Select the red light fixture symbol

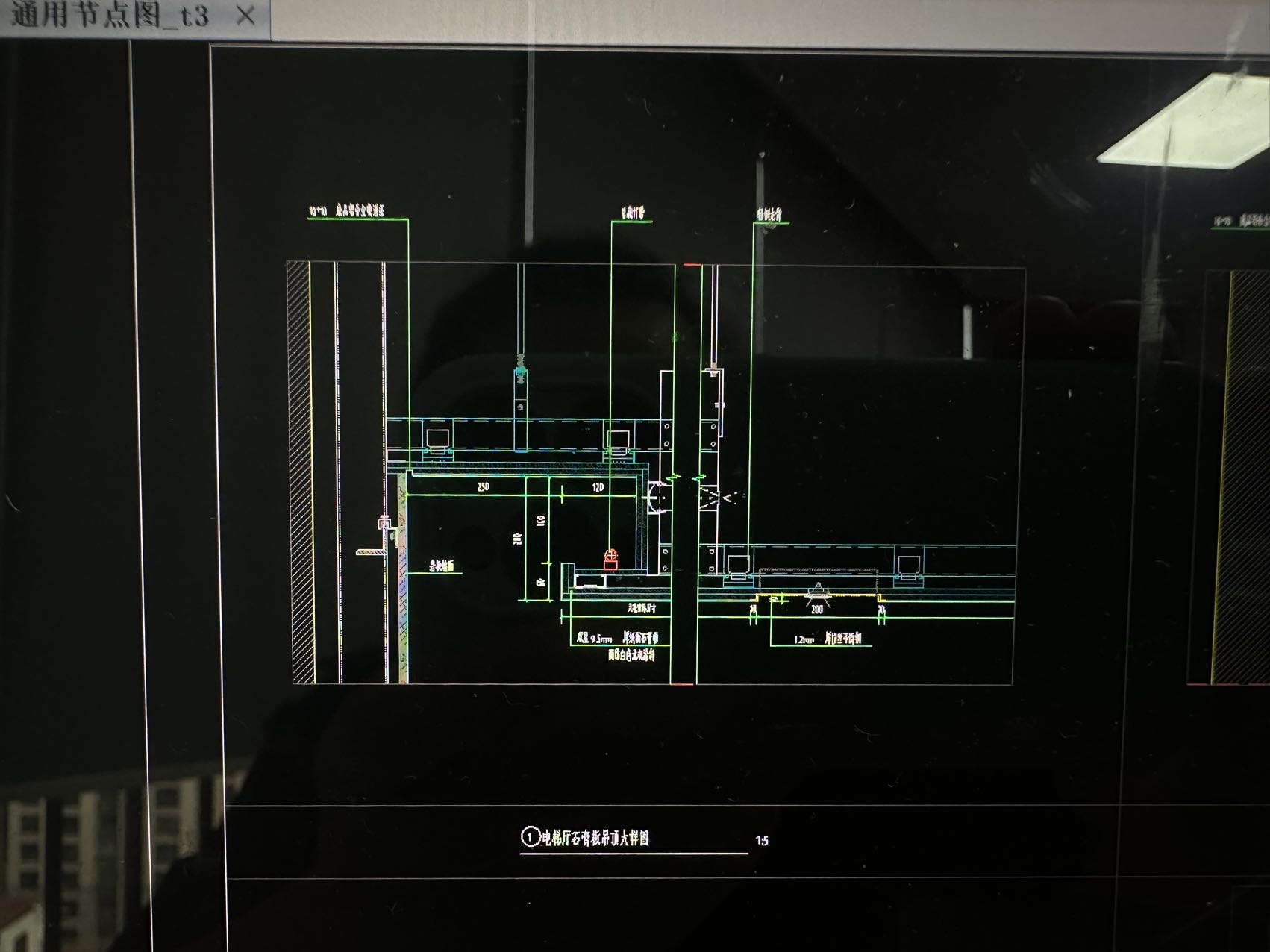point(610,560)
